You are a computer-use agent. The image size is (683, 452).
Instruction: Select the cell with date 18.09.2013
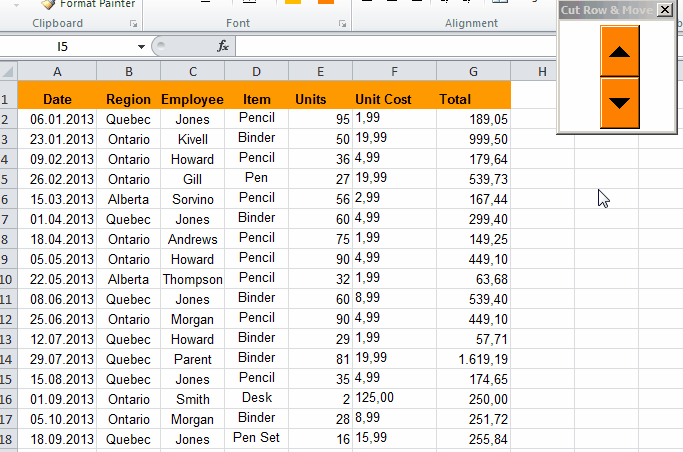57,439
